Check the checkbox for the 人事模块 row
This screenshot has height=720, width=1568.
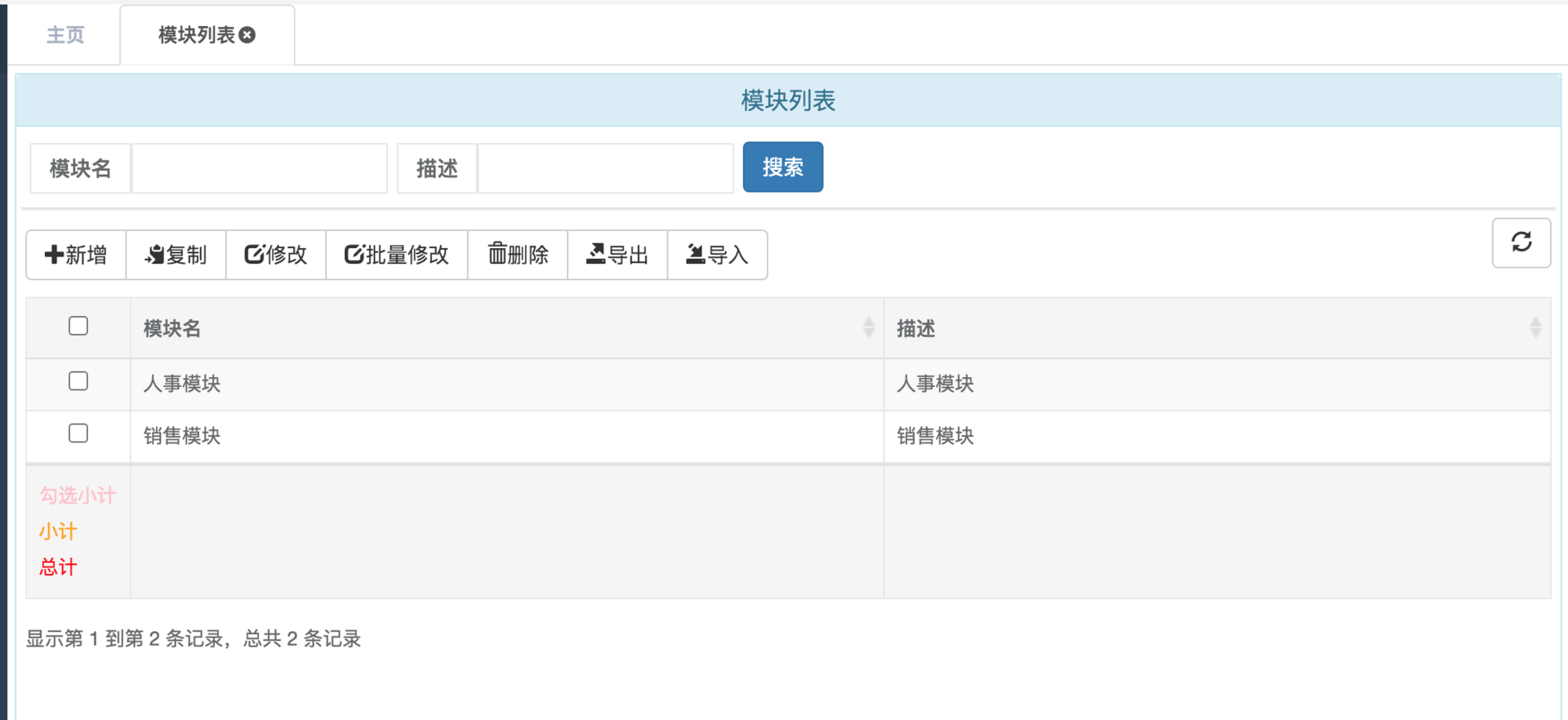pos(78,381)
